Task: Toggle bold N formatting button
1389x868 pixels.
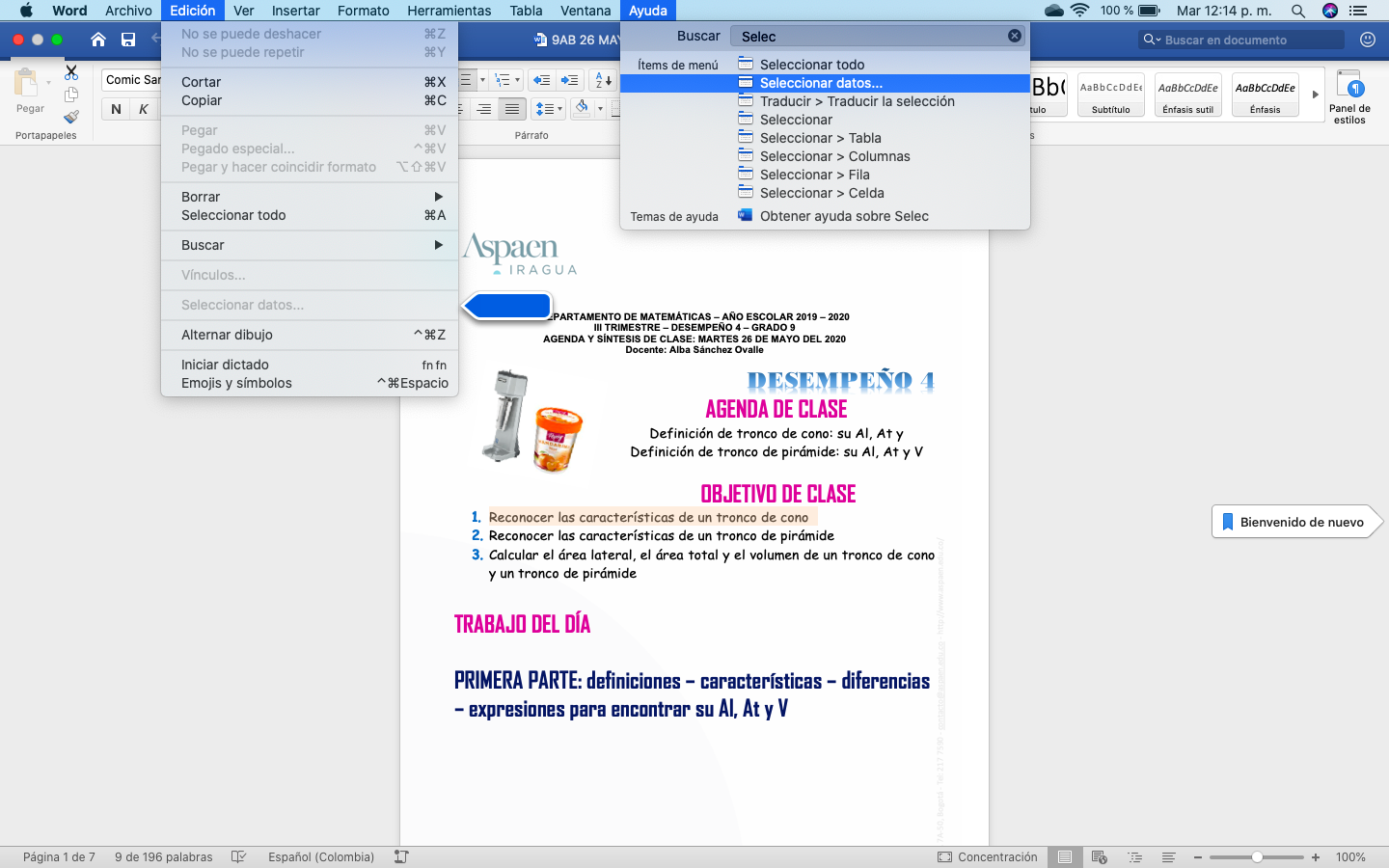Action: 116,109
